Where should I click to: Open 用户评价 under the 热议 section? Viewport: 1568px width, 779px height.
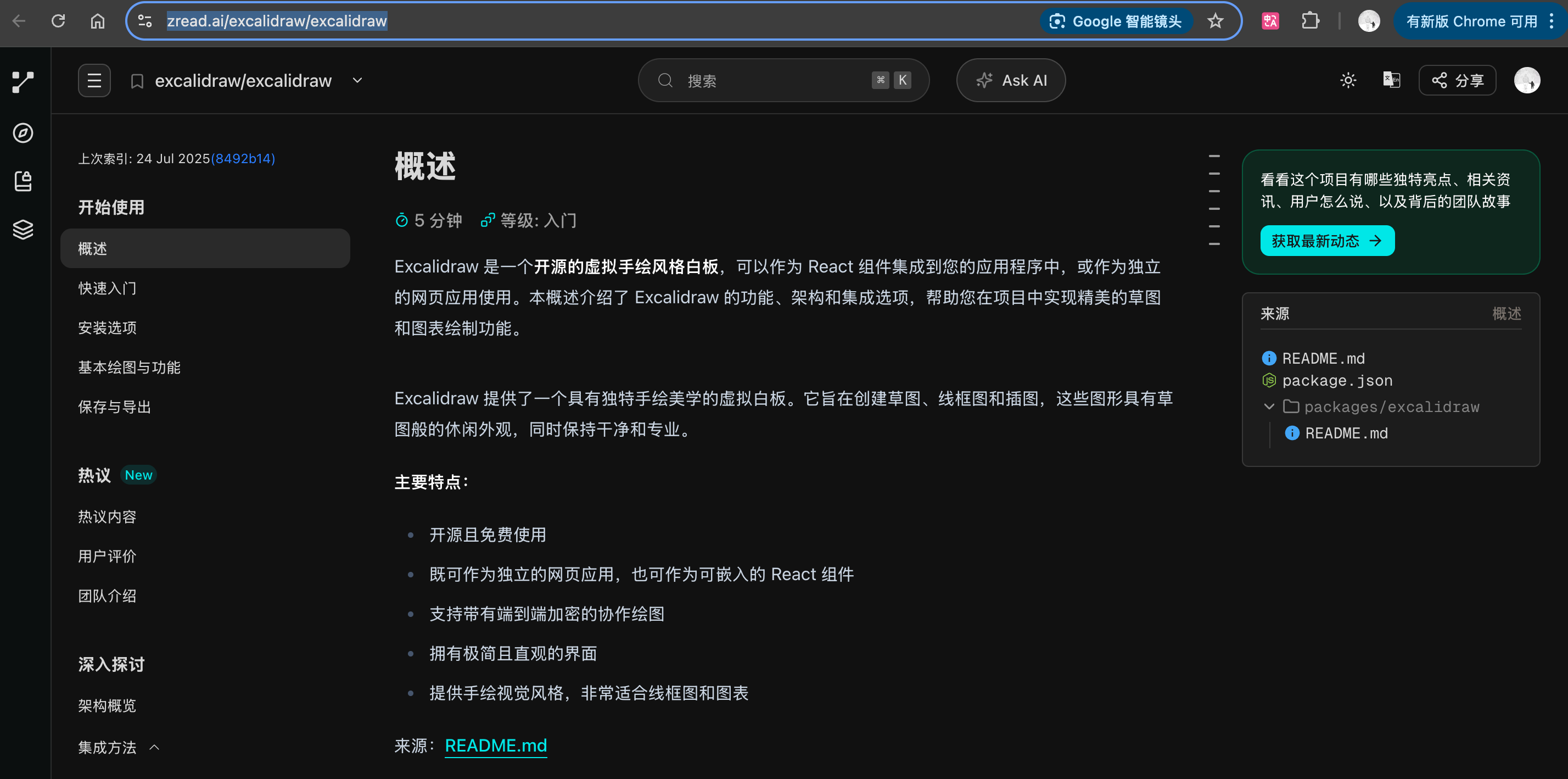[107, 556]
